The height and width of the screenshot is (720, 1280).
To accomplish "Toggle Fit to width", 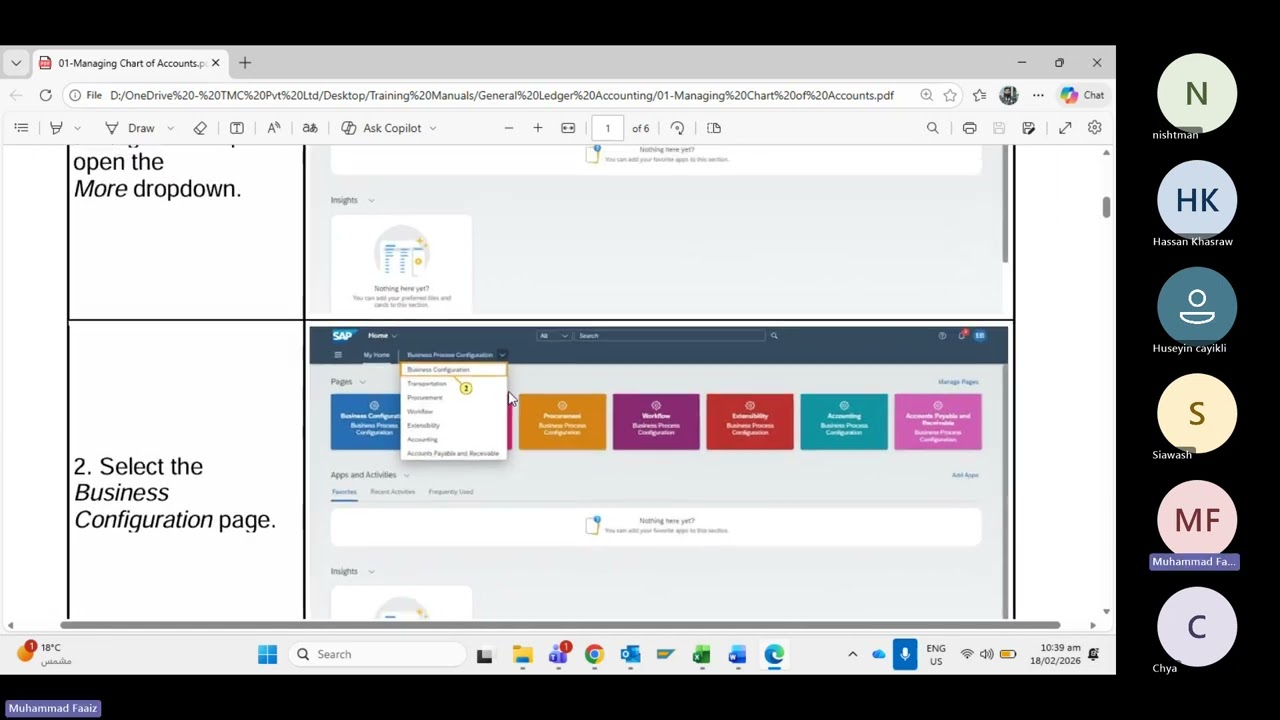I will click(x=568, y=128).
